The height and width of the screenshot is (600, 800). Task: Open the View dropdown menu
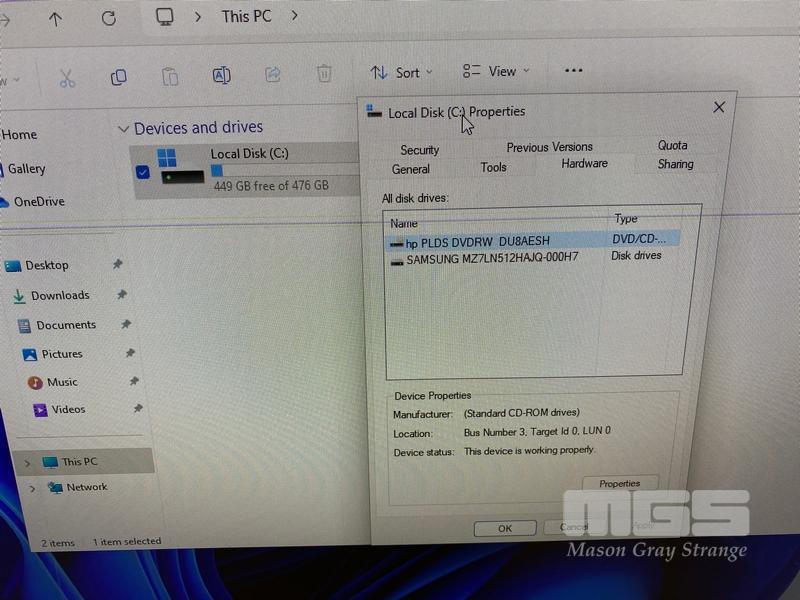coord(496,71)
